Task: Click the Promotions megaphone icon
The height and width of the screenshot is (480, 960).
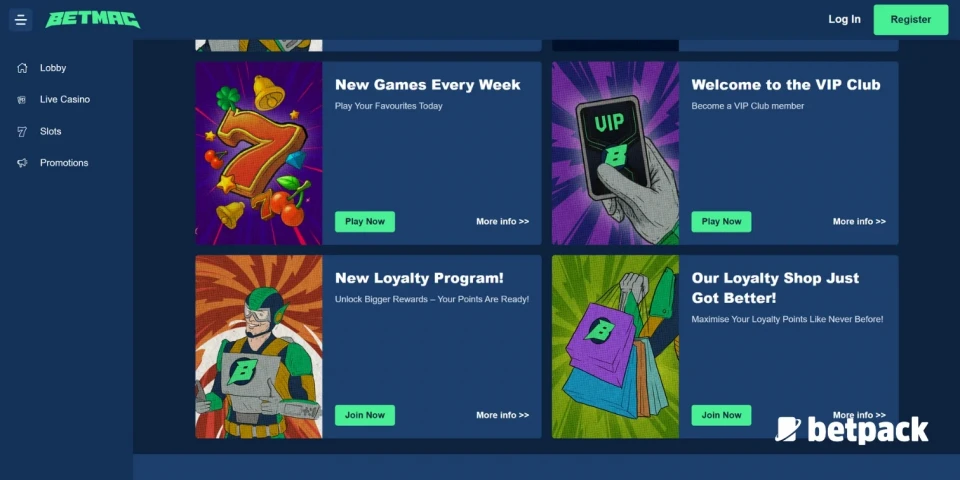Action: pyautogui.click(x=22, y=163)
